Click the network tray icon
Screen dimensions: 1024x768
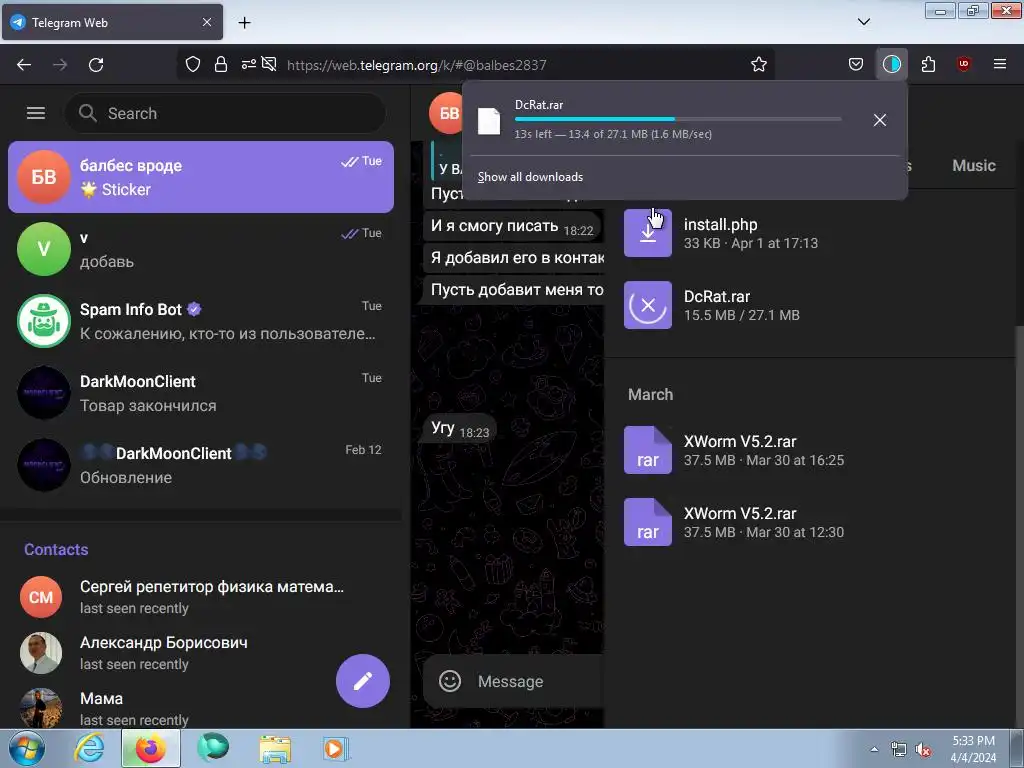click(x=899, y=750)
